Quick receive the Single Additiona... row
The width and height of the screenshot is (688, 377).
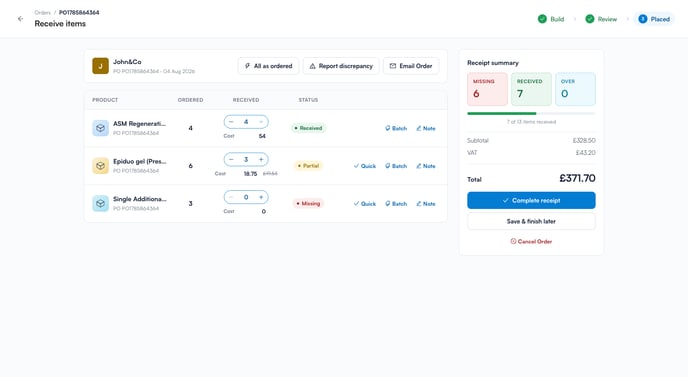tap(365, 204)
